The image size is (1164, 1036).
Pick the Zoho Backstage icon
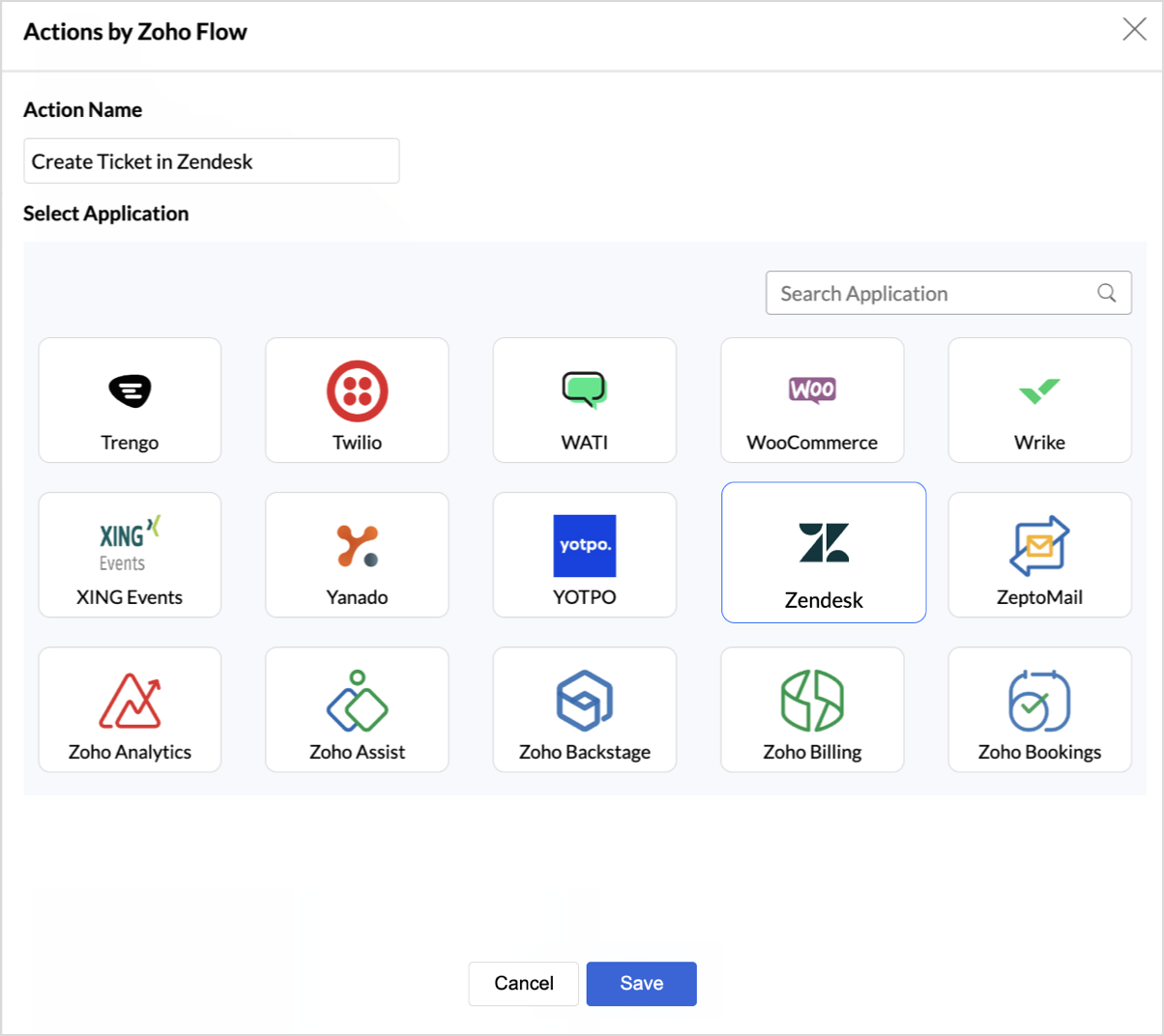point(585,700)
